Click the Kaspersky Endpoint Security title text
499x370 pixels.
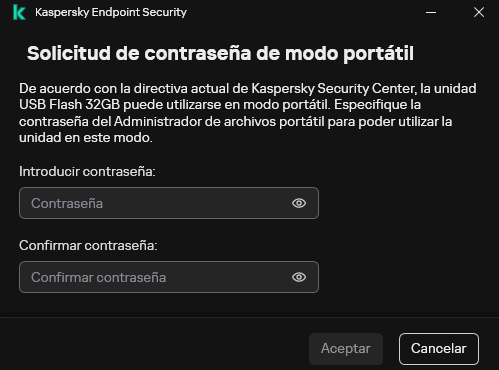111,12
